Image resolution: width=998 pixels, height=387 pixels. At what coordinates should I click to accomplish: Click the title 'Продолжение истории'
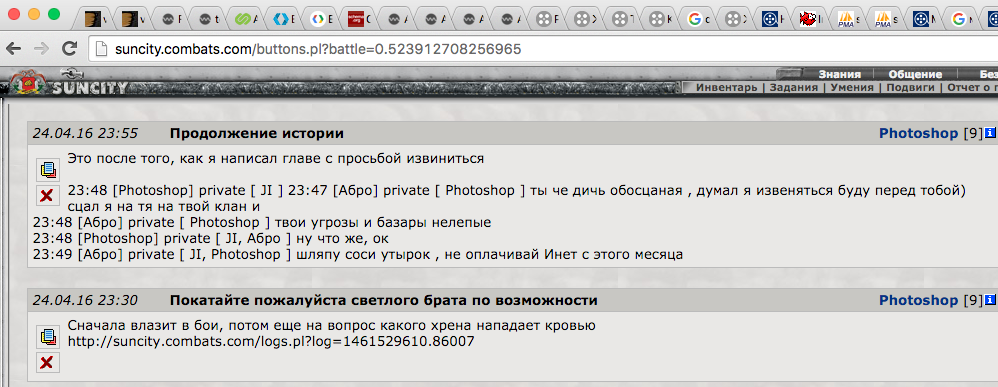point(257,134)
